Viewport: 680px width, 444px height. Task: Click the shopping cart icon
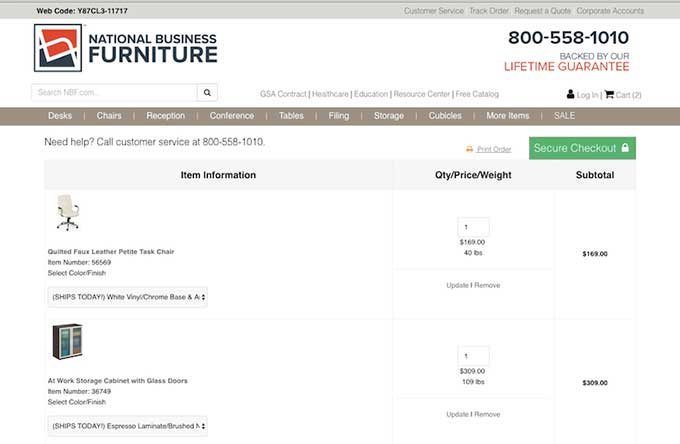(x=609, y=94)
